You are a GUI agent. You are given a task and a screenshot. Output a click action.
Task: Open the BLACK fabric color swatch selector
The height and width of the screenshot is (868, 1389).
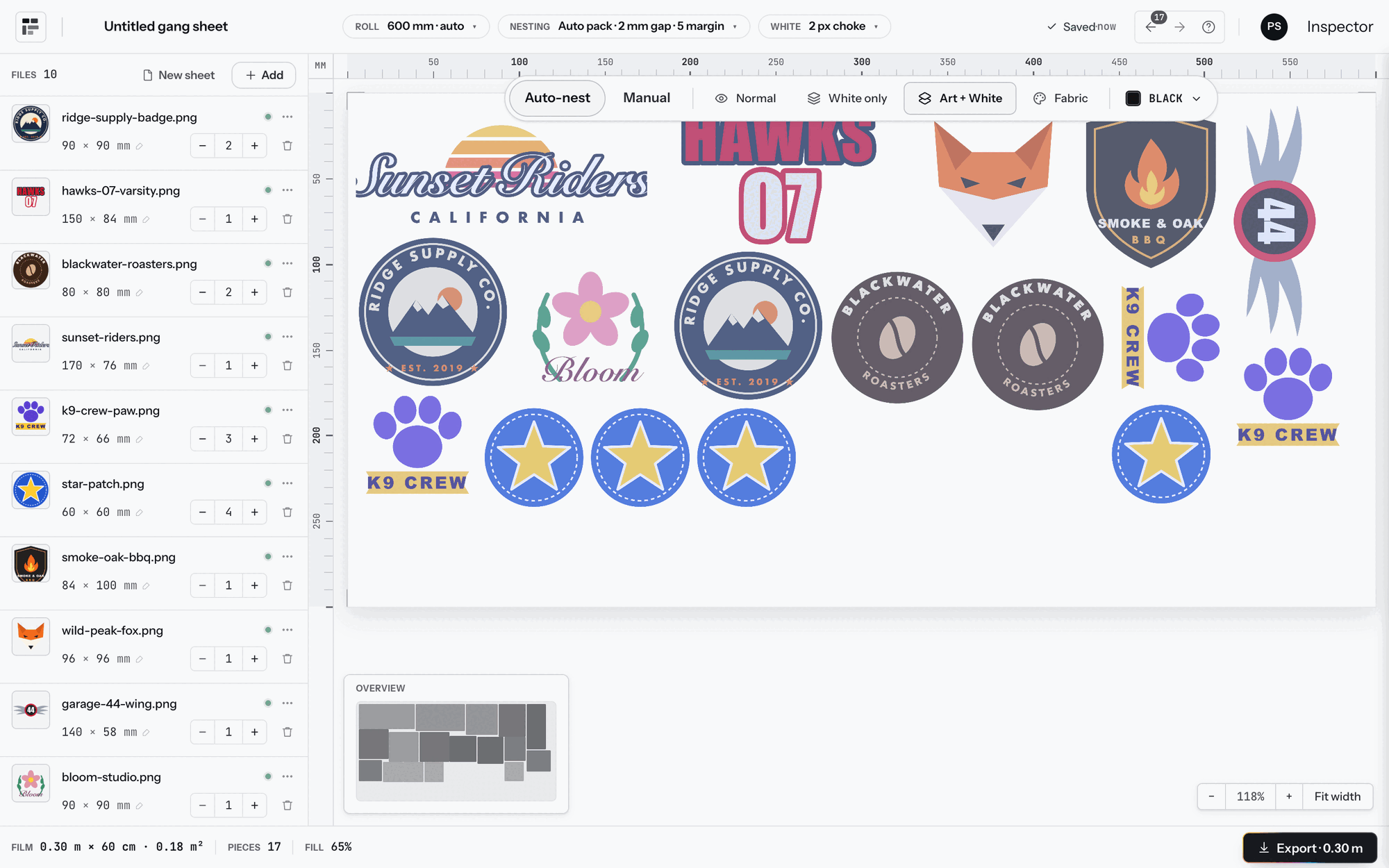pos(1163,99)
